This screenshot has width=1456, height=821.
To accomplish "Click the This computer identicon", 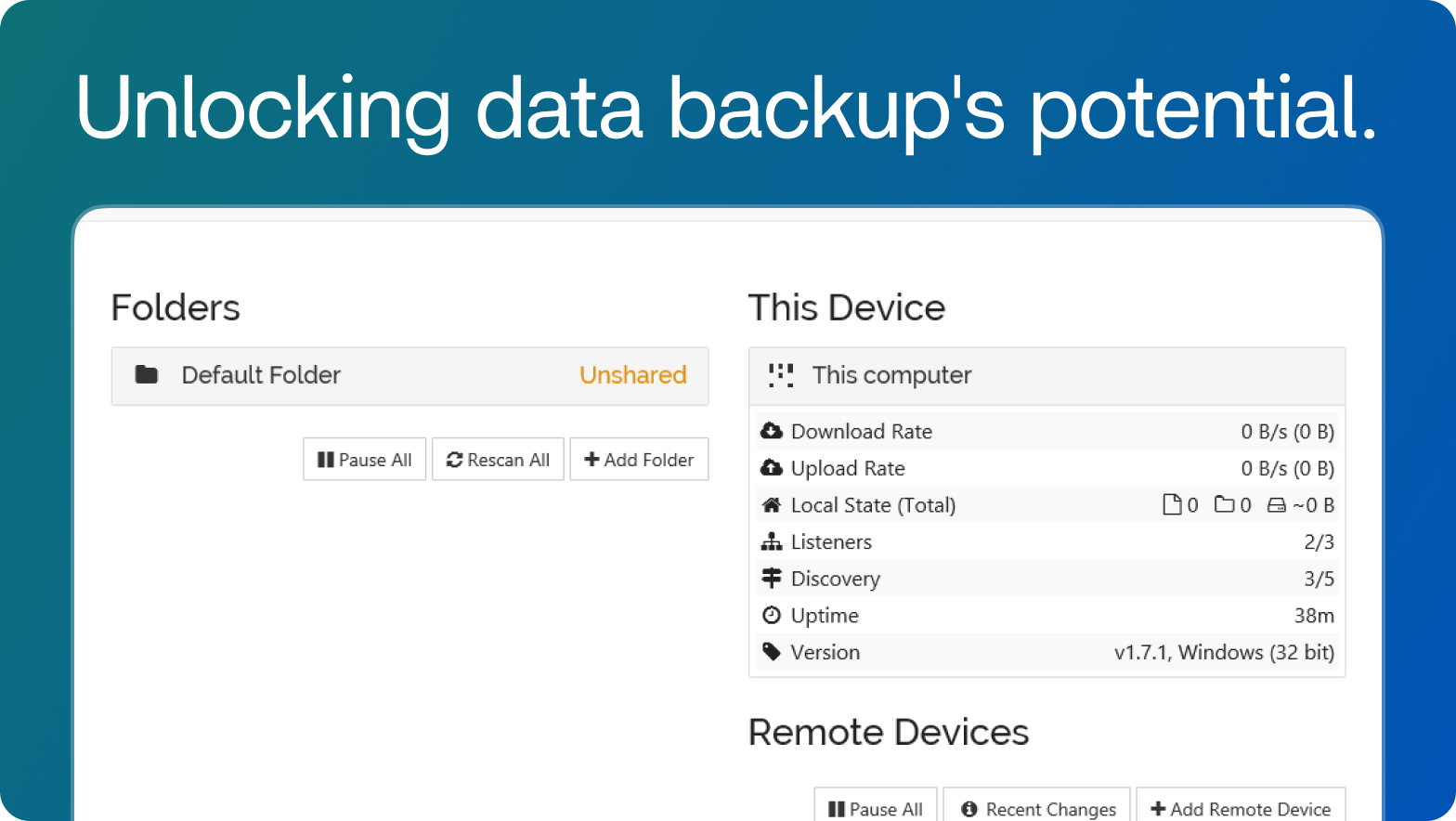I will click(781, 375).
